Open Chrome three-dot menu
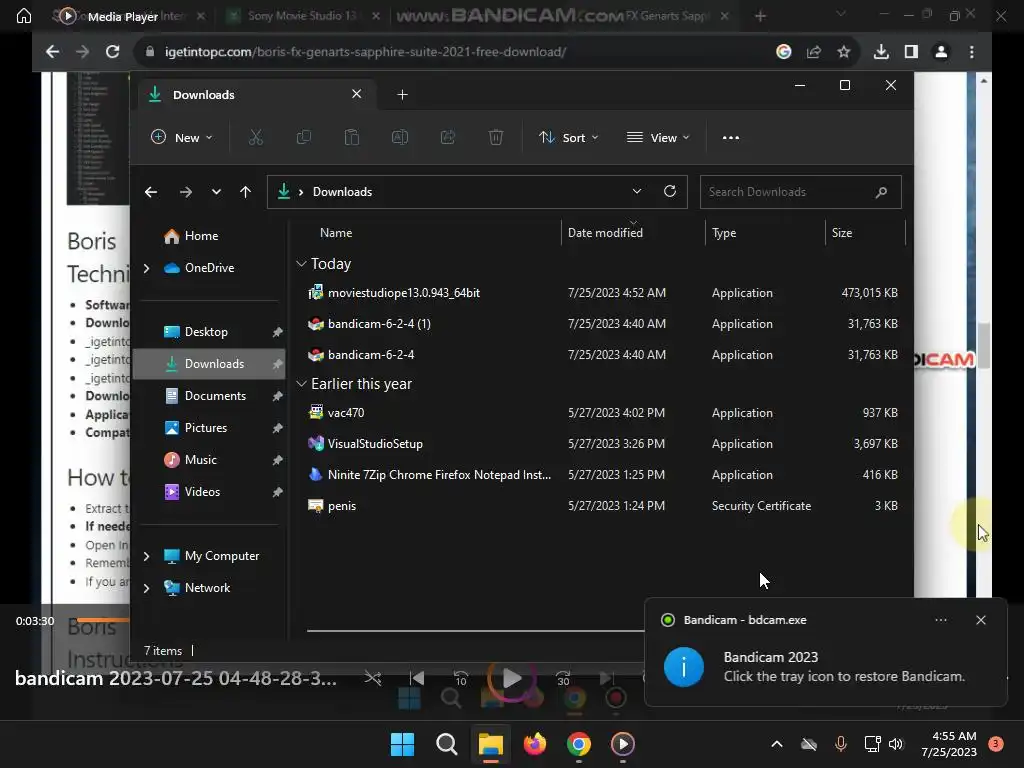This screenshot has width=1024, height=768. tap(972, 52)
